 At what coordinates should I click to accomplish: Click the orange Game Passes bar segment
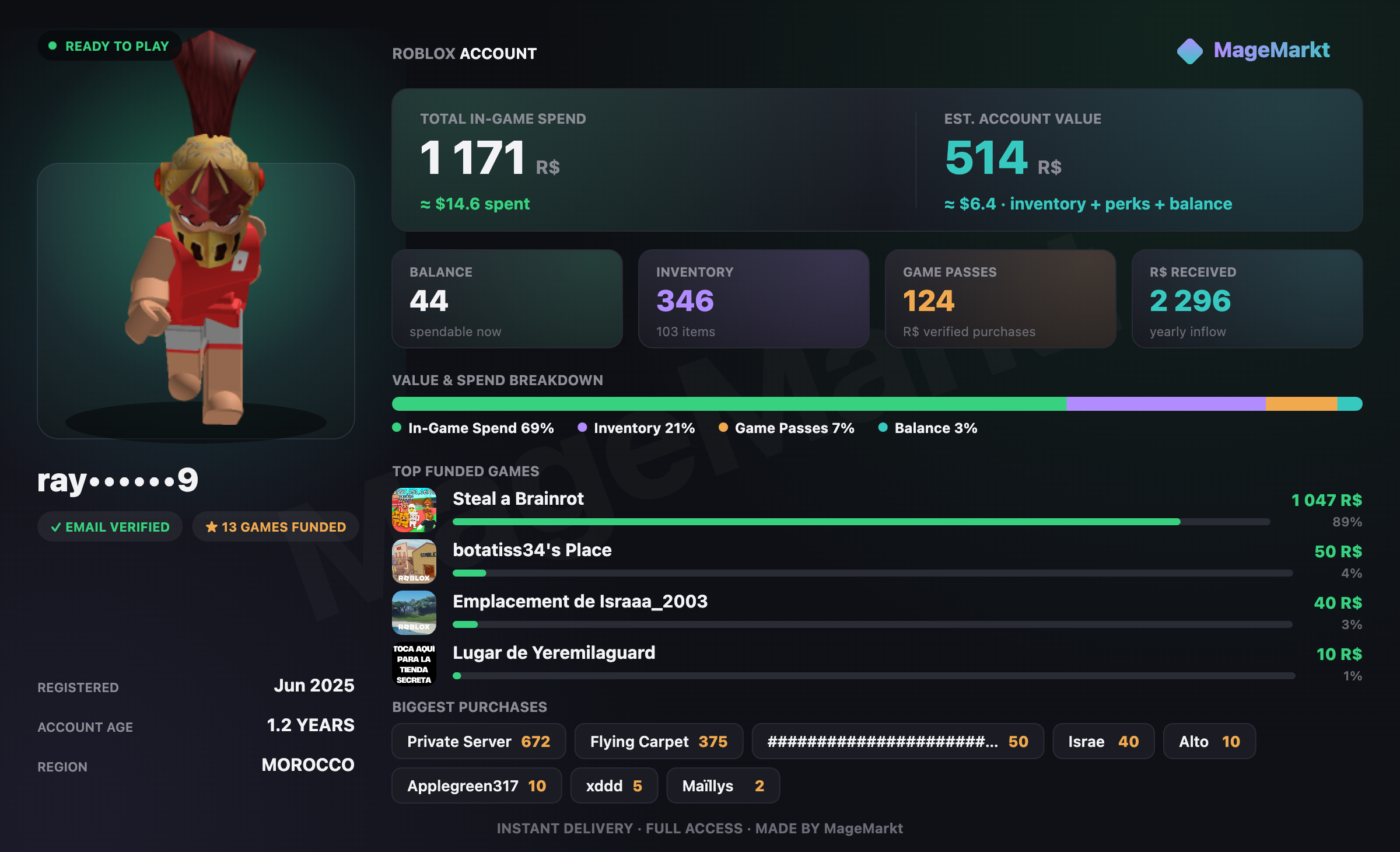pyautogui.click(x=1301, y=404)
